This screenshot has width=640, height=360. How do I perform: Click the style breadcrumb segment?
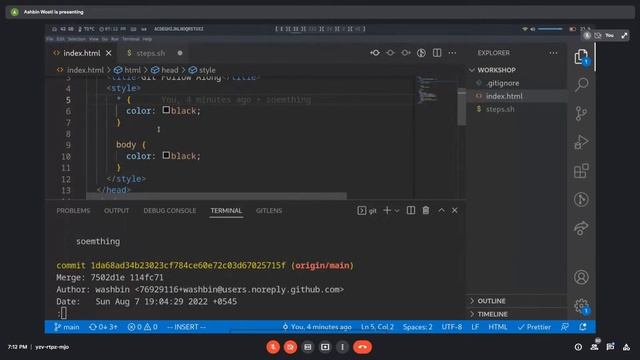(x=207, y=70)
